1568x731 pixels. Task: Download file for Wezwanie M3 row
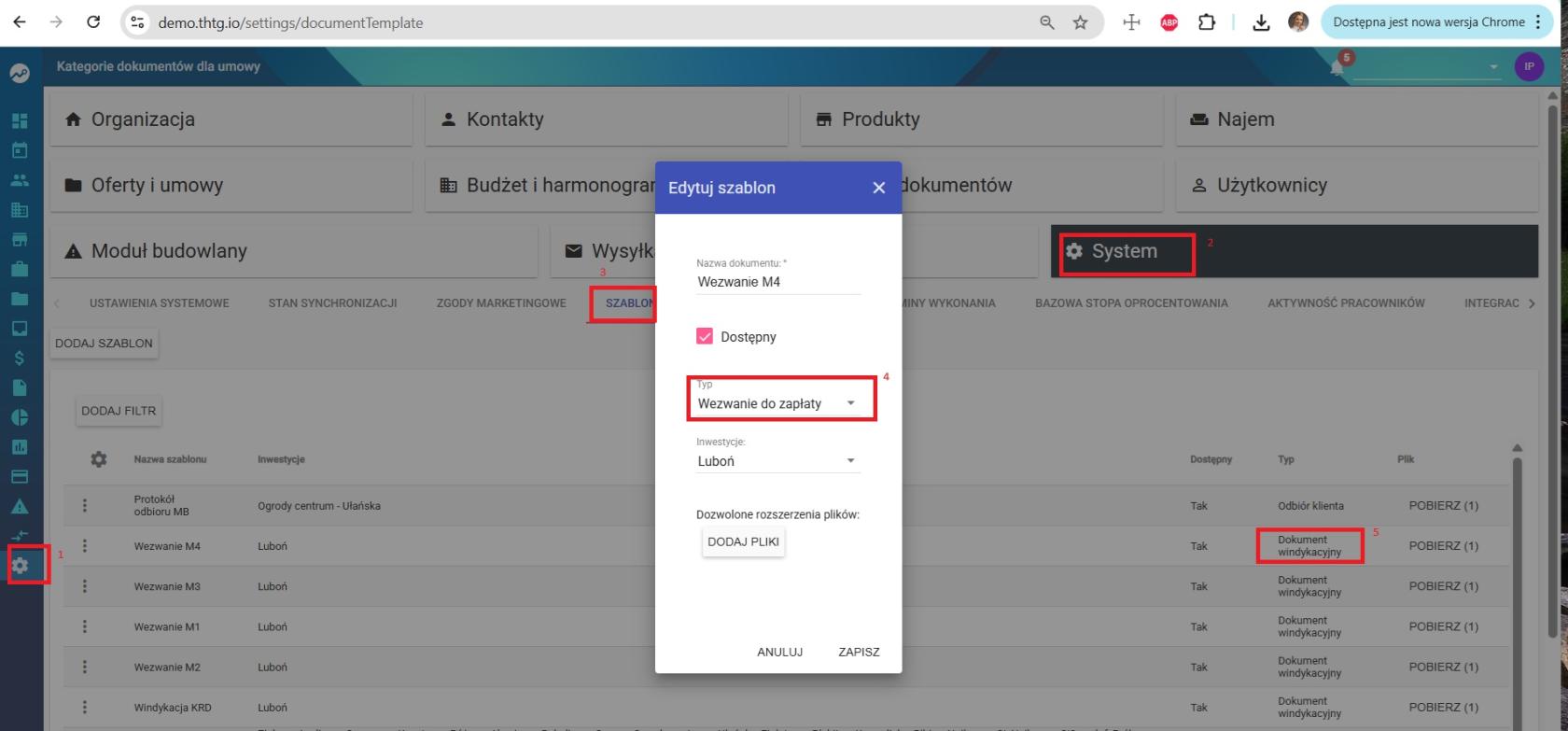[1443, 586]
